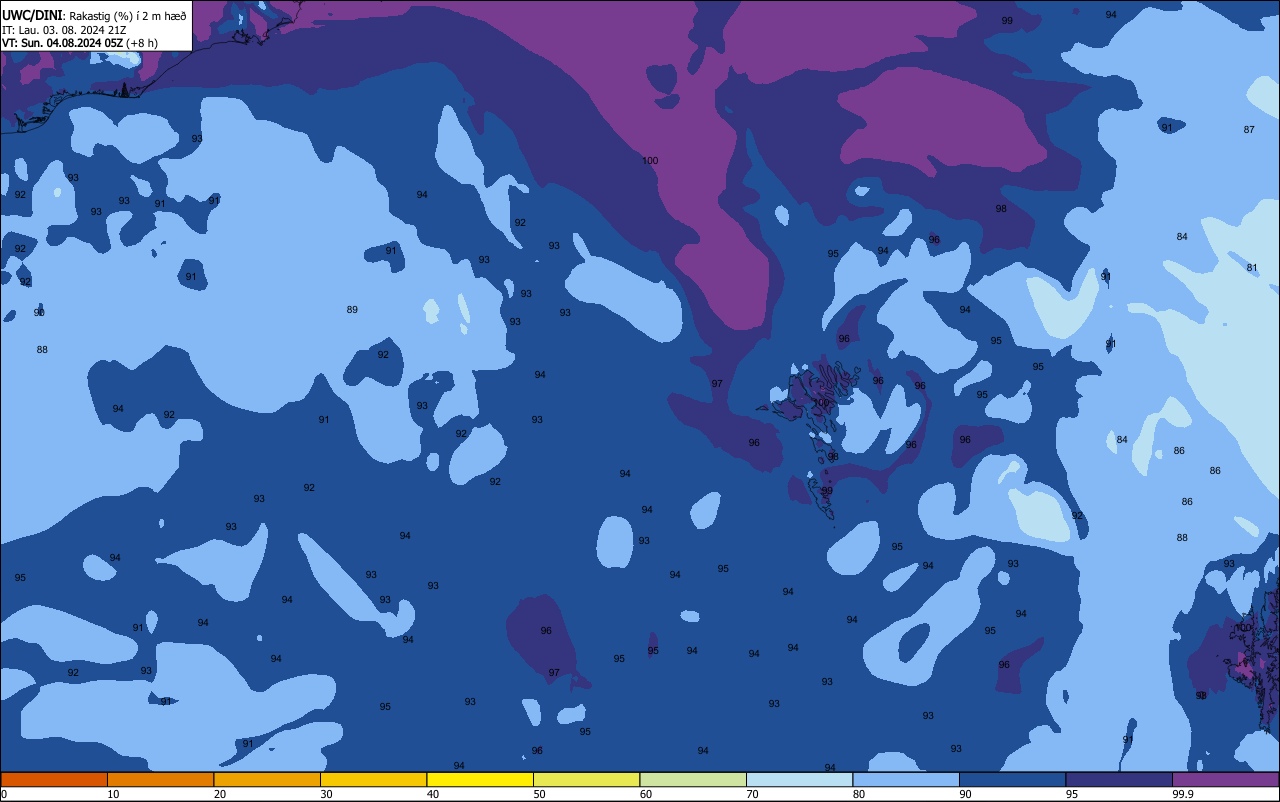Select the '81' humidity value on the map
This screenshot has width=1280, height=802.
pos(1252,268)
